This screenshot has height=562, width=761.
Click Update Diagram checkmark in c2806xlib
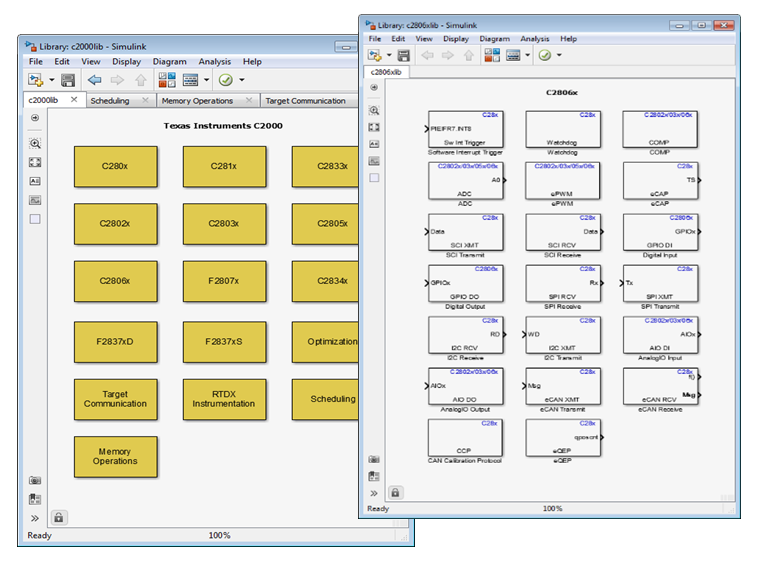pos(545,55)
